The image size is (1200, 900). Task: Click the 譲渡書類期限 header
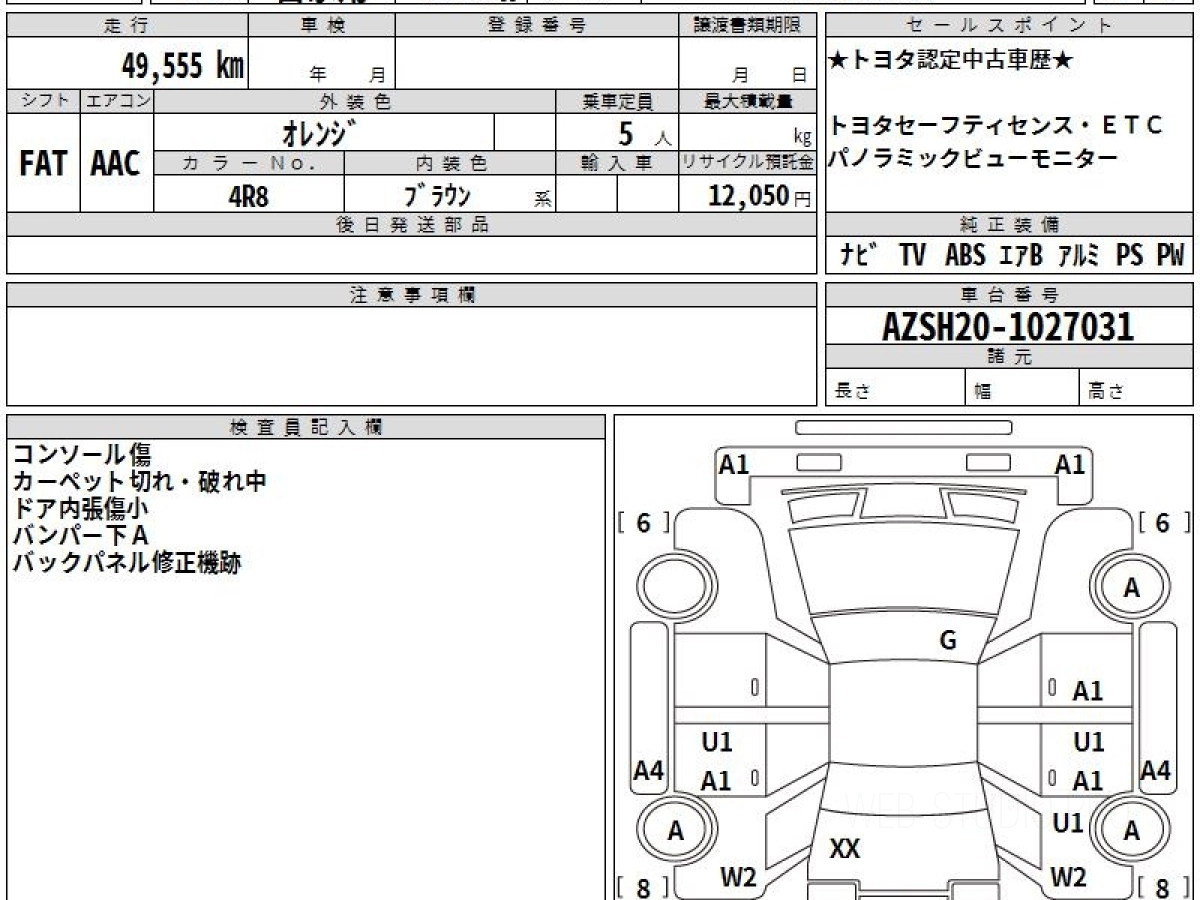(748, 26)
